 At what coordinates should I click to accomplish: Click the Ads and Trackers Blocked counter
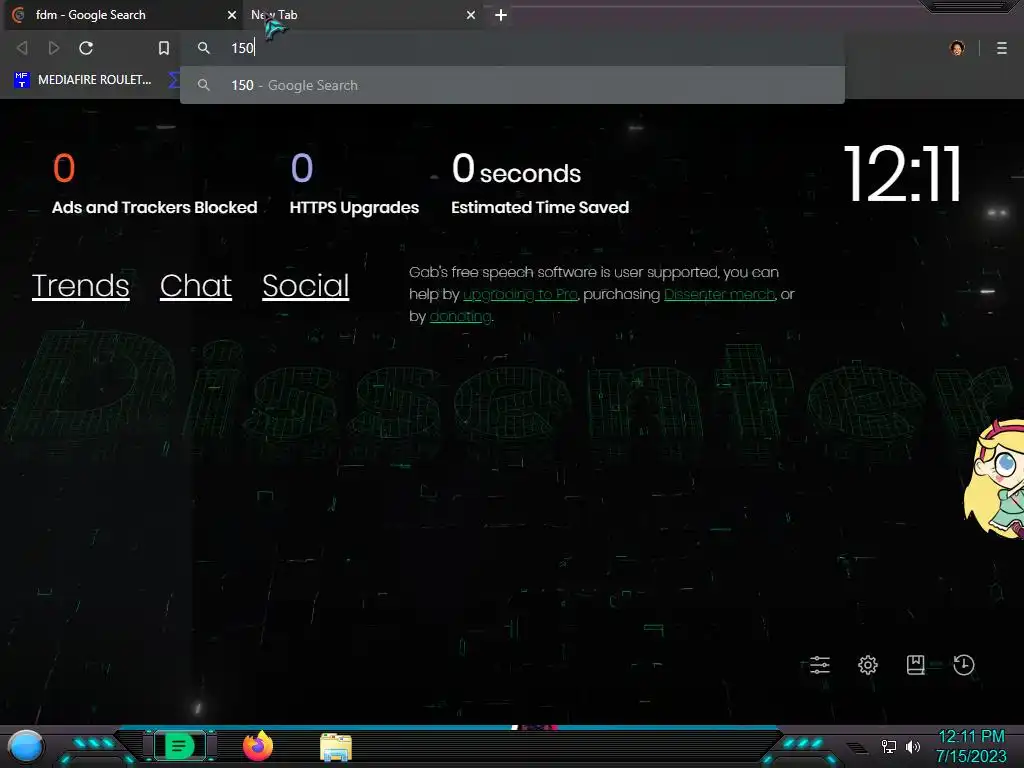coord(154,184)
